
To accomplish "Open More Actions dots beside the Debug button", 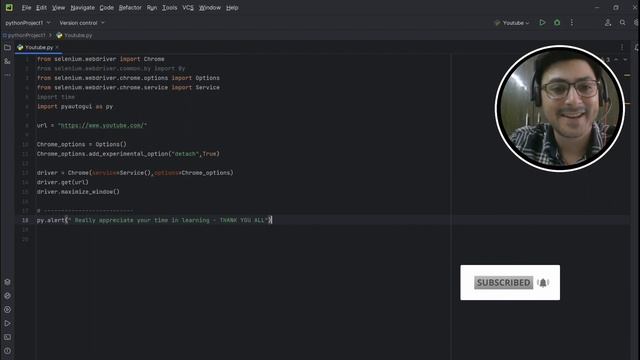I will coord(571,23).
